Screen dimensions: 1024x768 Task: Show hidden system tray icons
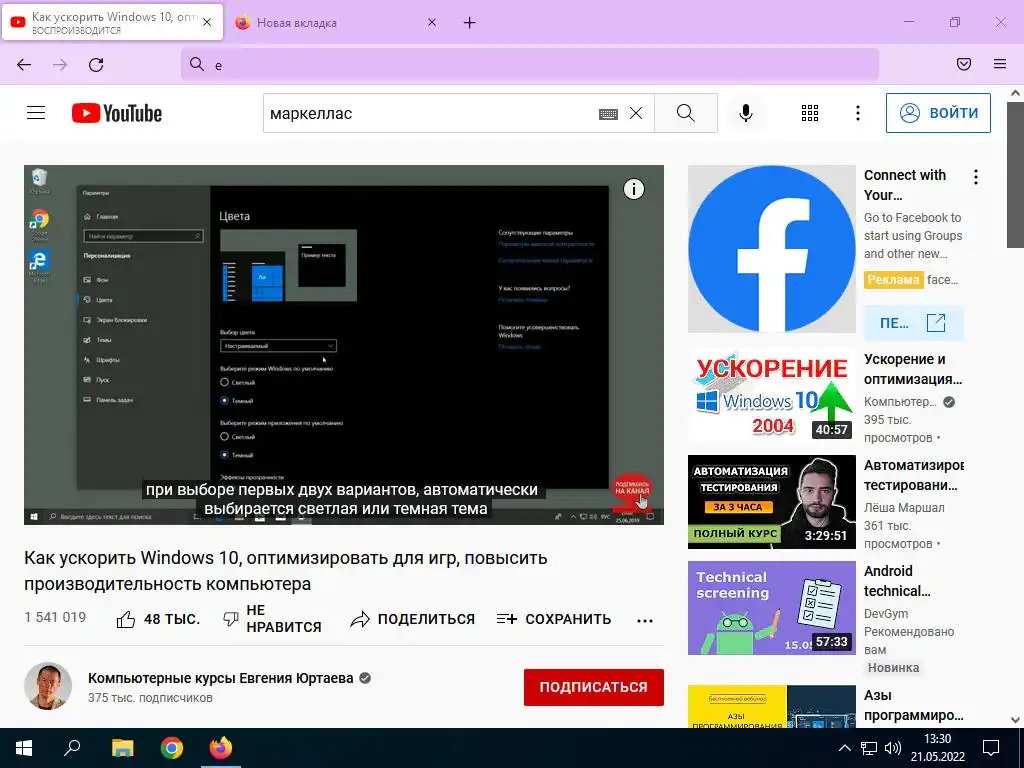click(844, 748)
